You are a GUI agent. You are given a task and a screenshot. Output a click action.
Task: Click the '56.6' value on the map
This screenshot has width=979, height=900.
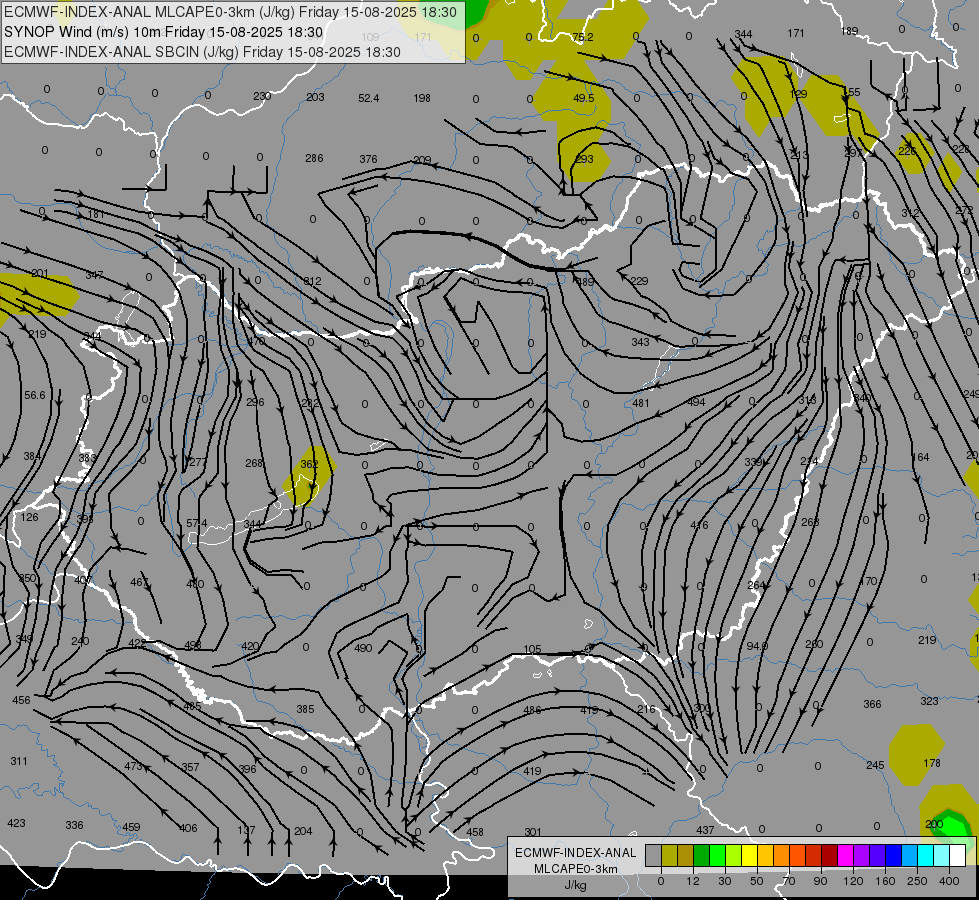(35, 395)
